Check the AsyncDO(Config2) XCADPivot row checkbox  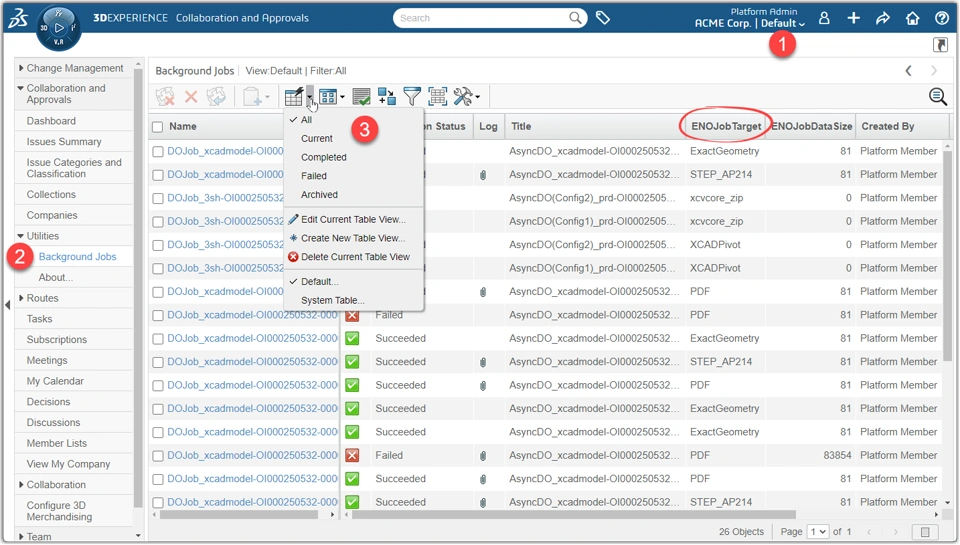click(158, 245)
